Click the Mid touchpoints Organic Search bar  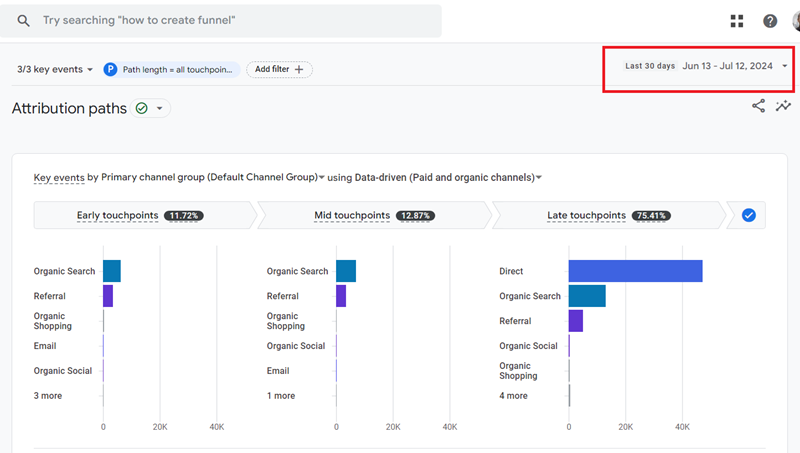346,271
